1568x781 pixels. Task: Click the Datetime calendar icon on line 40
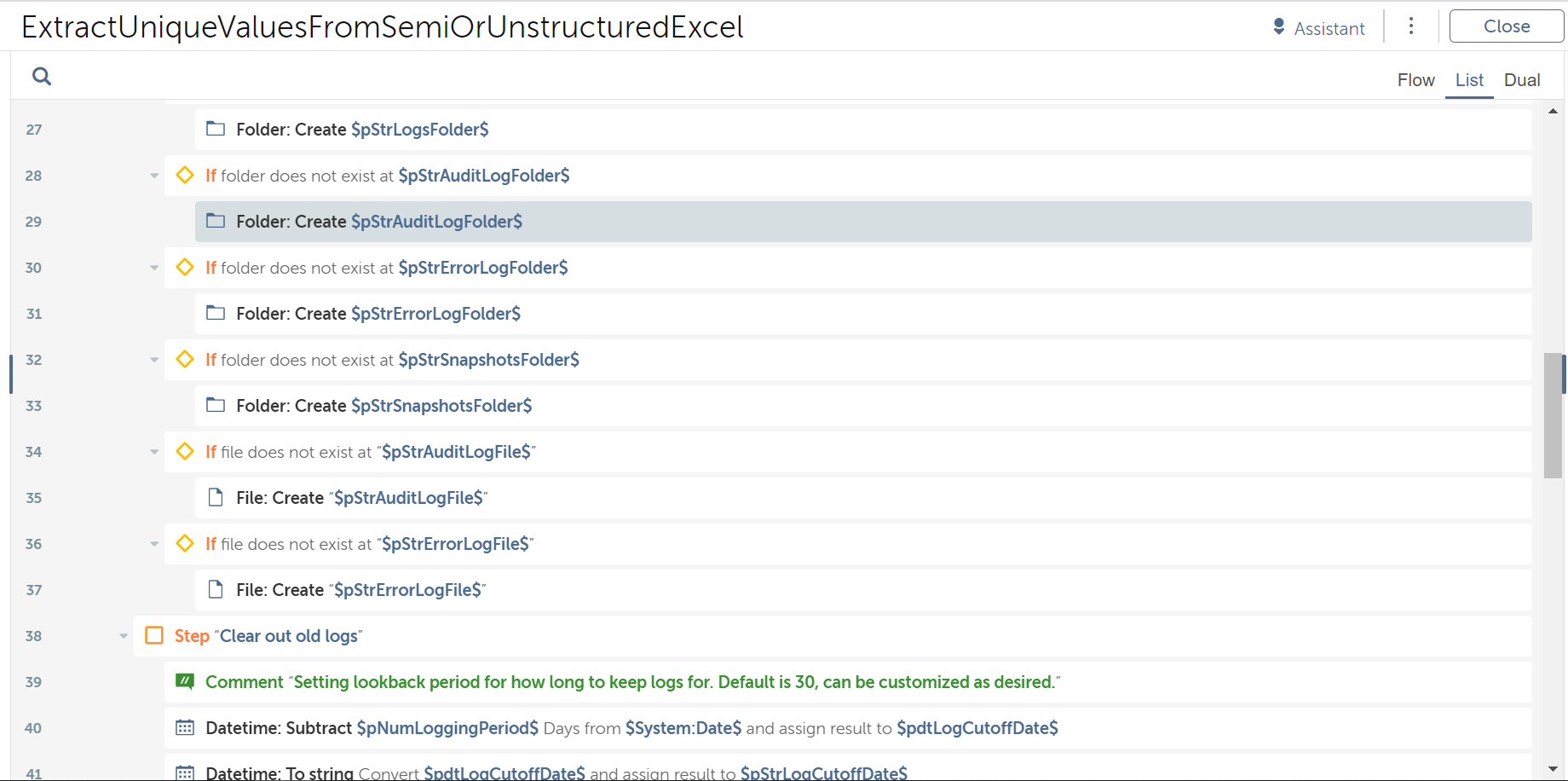point(185,727)
